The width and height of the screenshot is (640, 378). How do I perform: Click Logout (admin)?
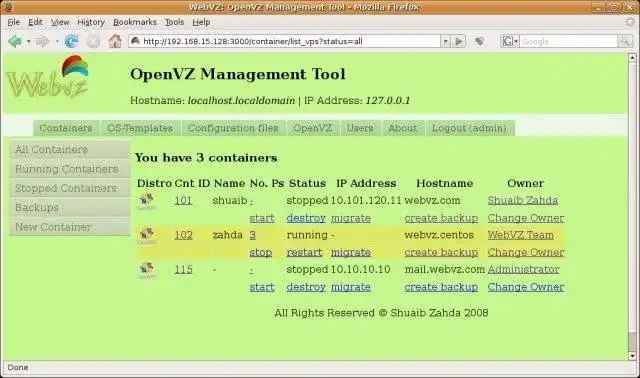coord(469,128)
